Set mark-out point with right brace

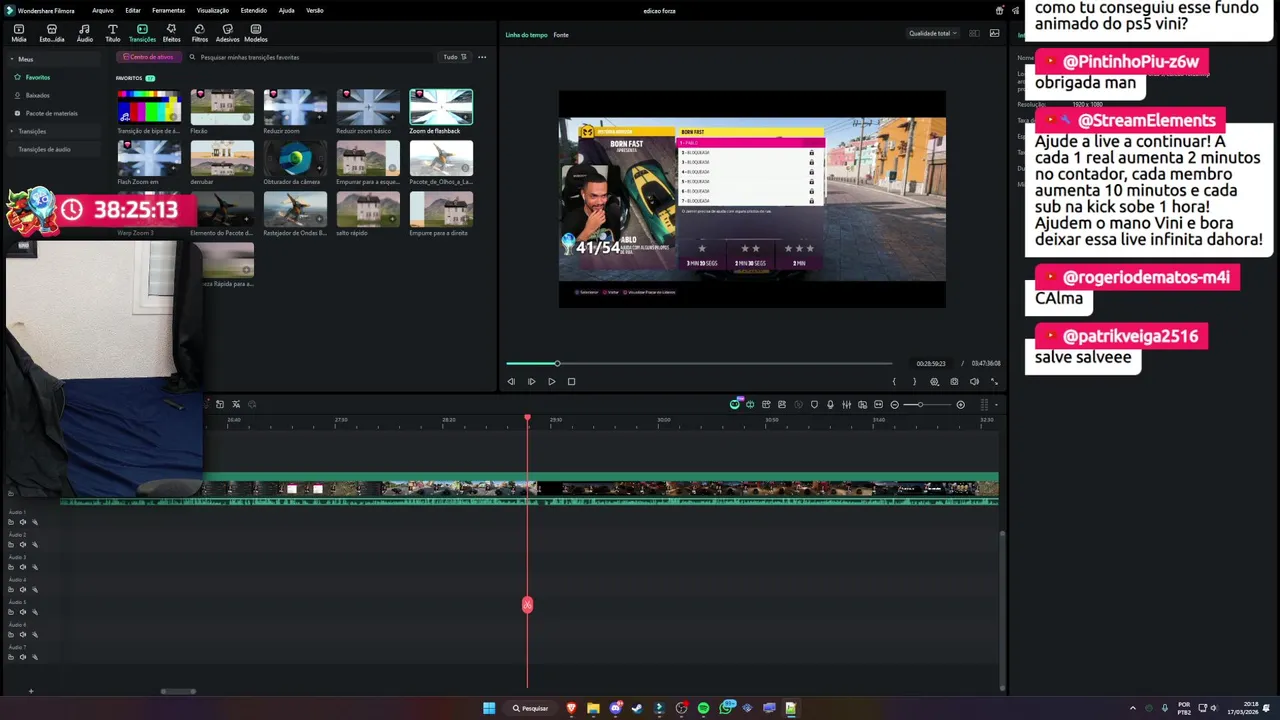click(914, 381)
